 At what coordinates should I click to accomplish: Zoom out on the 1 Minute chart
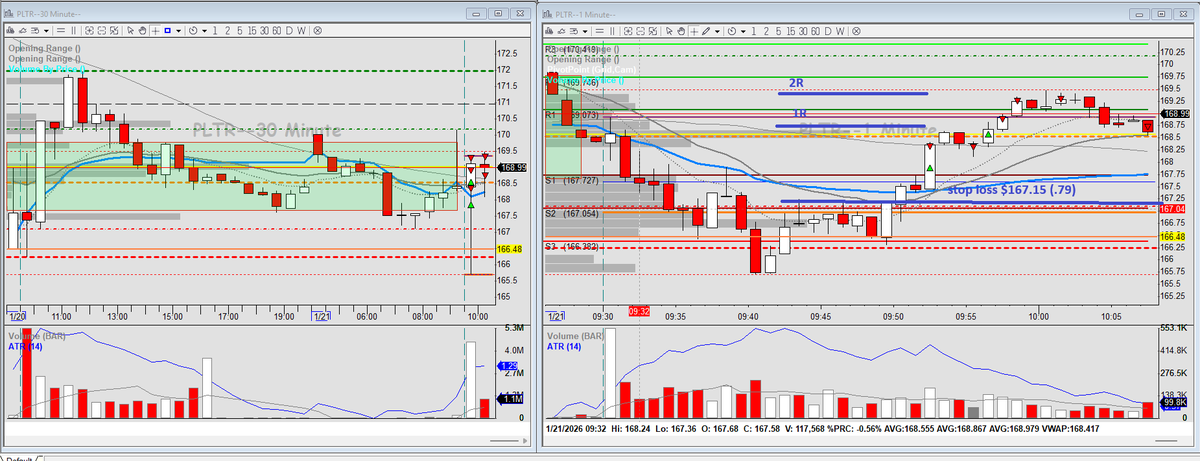point(641,31)
